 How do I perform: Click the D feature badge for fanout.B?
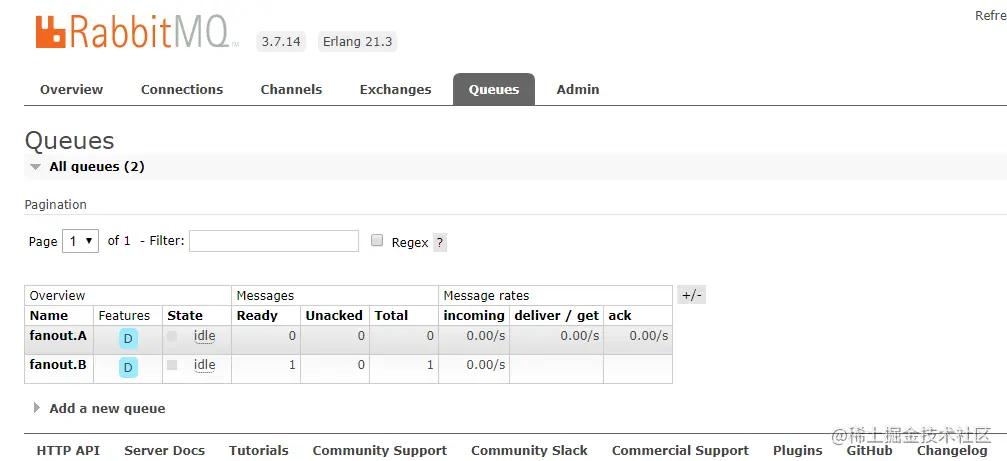coord(128,367)
